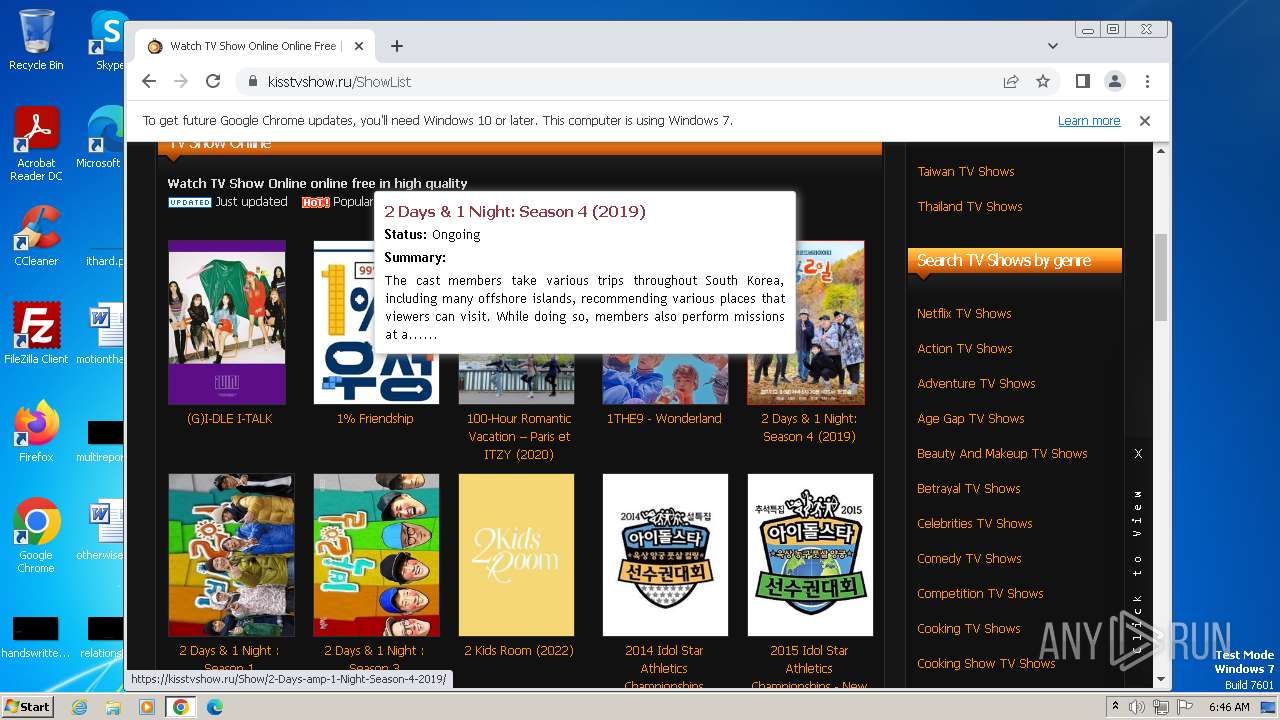
Task: Open 100-Hour Romantic Vacation link
Action: pos(519,437)
